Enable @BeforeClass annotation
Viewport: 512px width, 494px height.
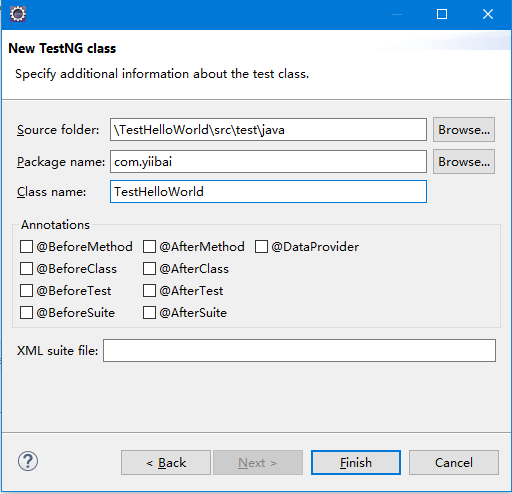tap(26, 269)
